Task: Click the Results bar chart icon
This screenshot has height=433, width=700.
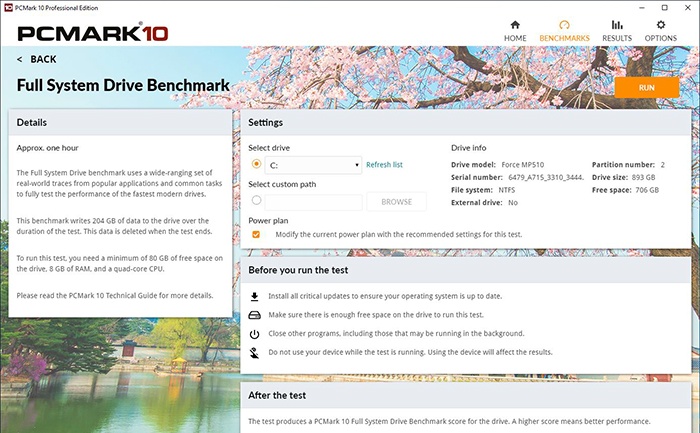Action: [617, 25]
